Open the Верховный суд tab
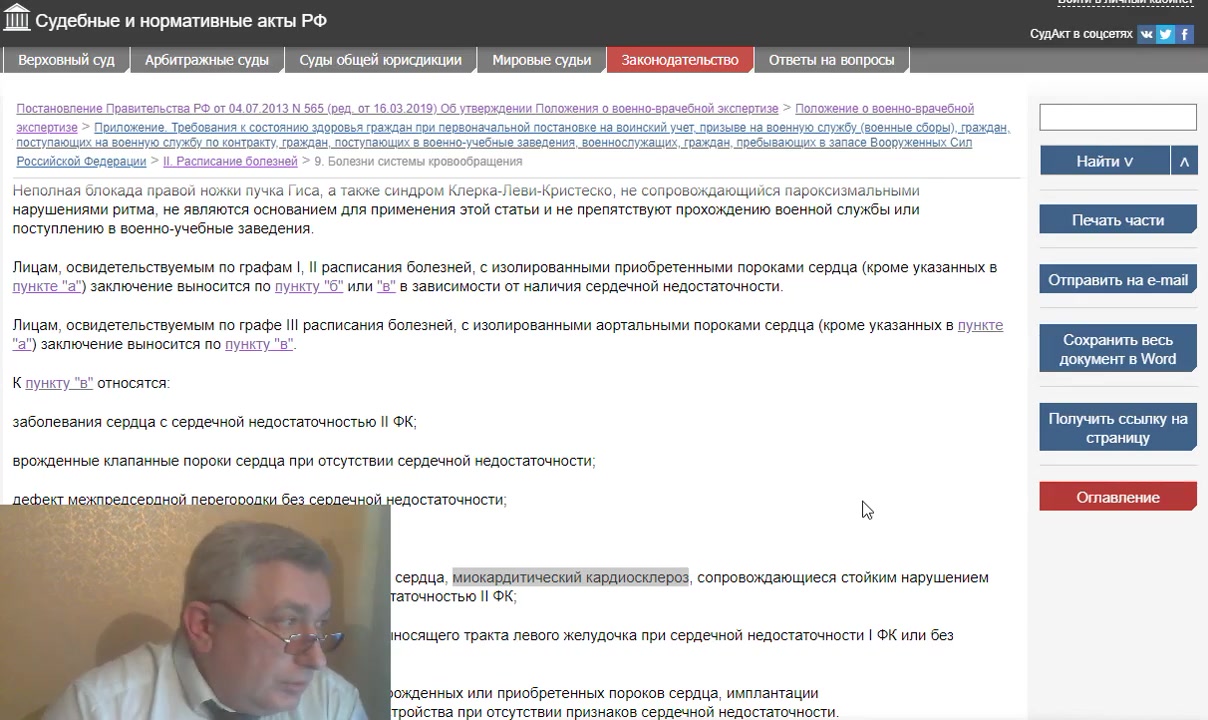 [x=66, y=60]
